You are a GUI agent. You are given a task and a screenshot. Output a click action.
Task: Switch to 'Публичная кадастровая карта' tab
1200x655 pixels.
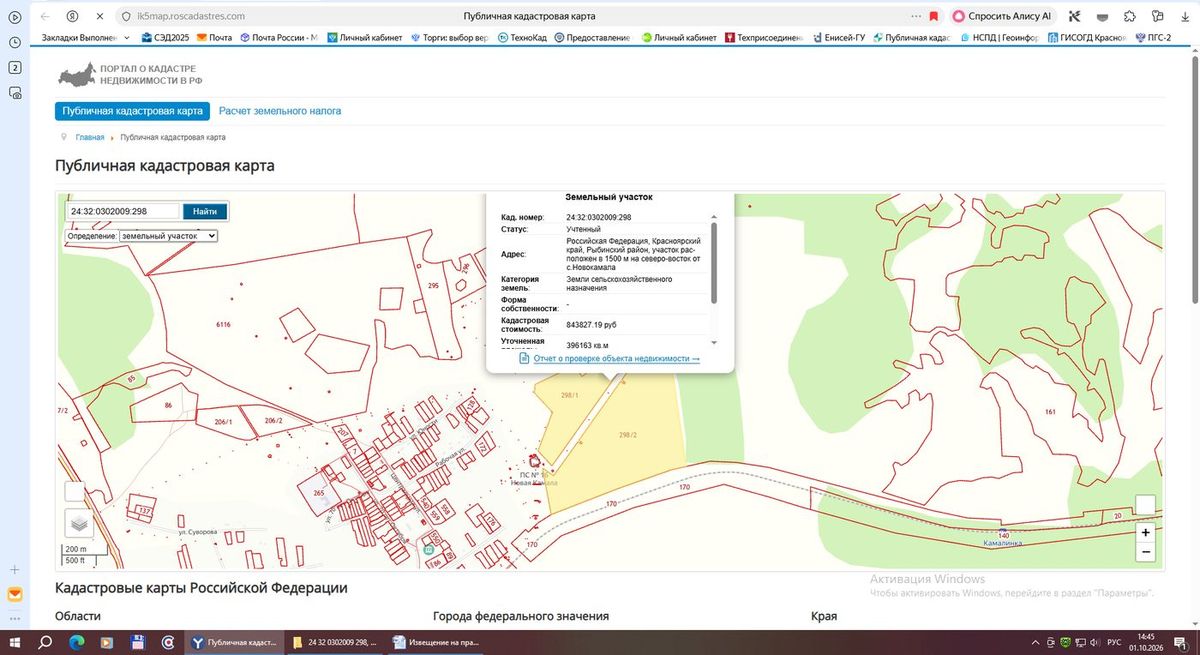tap(132, 111)
